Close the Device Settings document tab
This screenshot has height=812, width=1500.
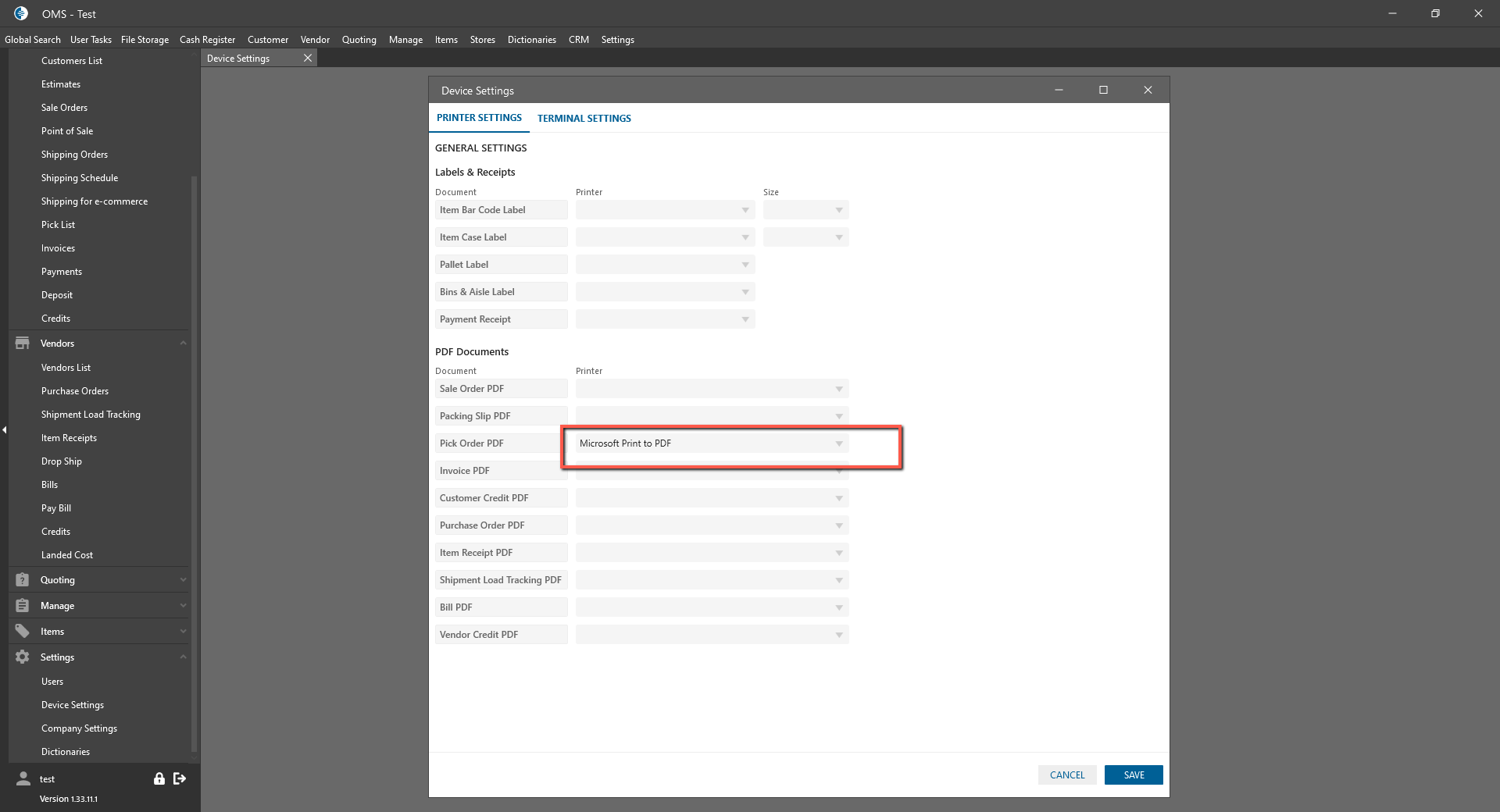[x=308, y=58]
